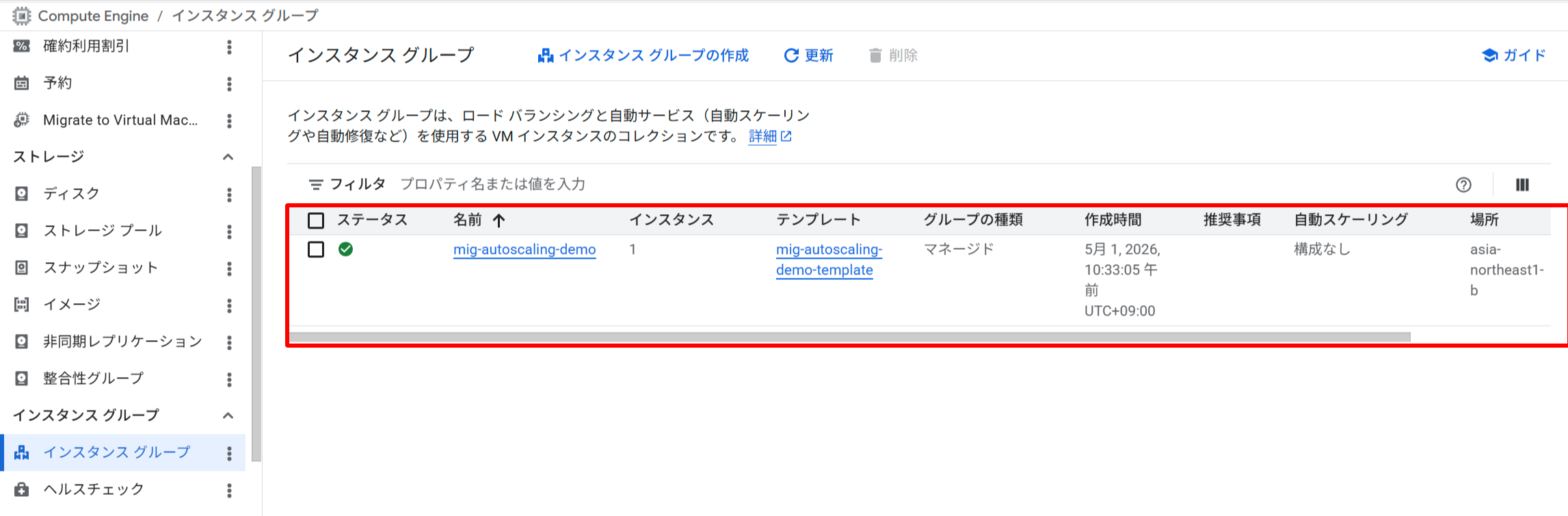Viewport: 1568px width, 516px height.
Task: Open the mig-autoscaling-demo instance group link
Action: (x=524, y=249)
